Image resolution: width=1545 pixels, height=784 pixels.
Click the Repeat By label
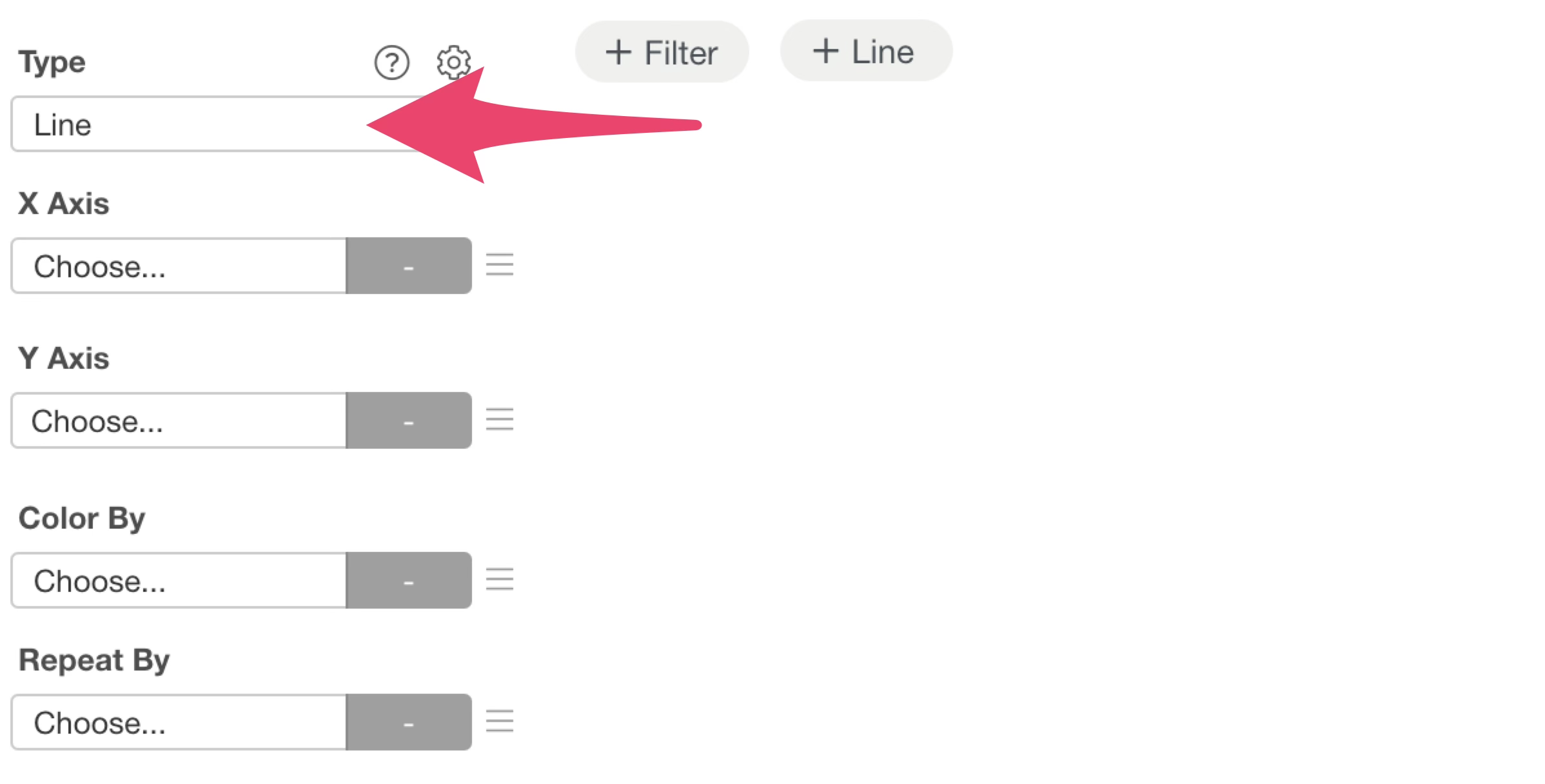coord(94,660)
